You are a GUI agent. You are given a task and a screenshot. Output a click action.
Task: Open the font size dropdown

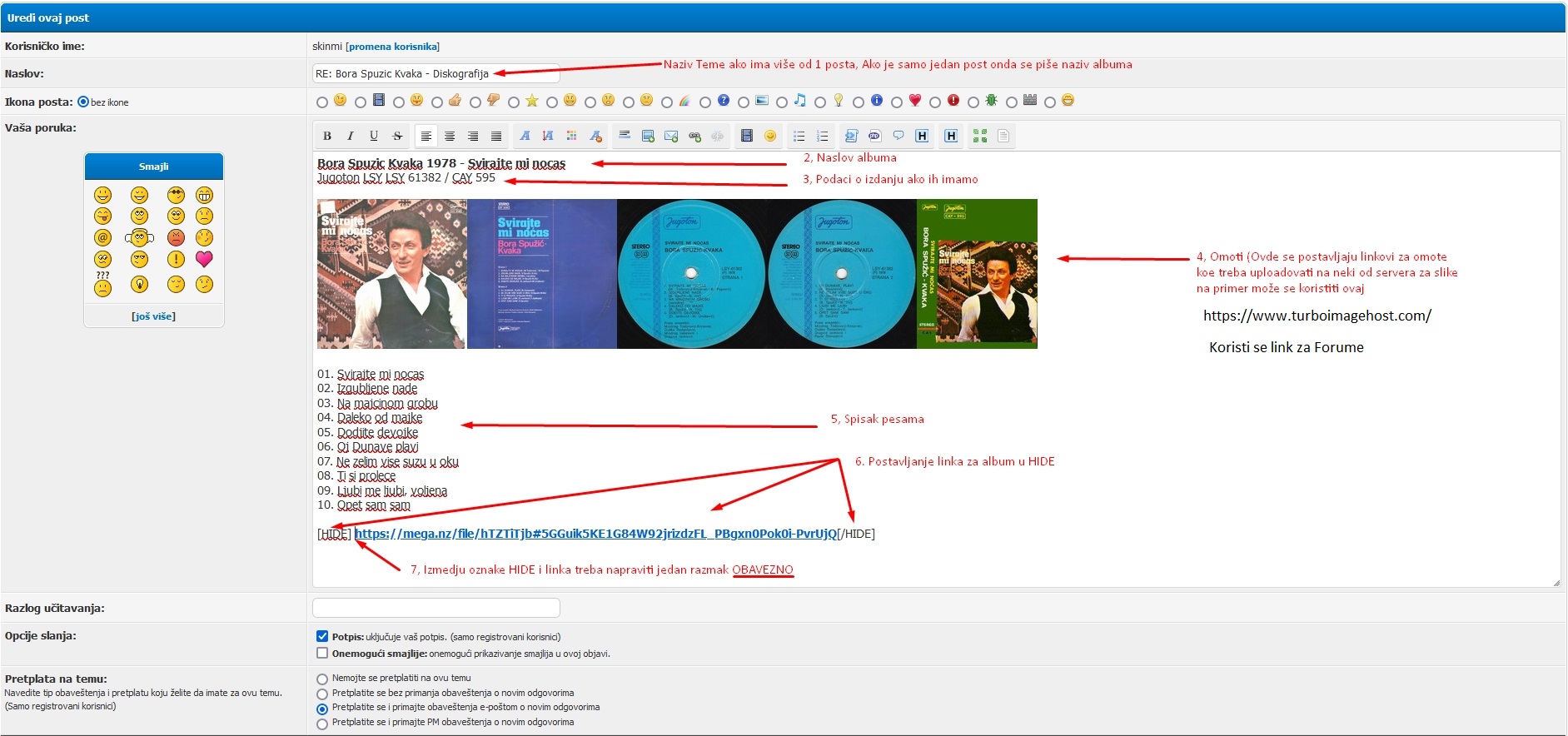(x=548, y=136)
